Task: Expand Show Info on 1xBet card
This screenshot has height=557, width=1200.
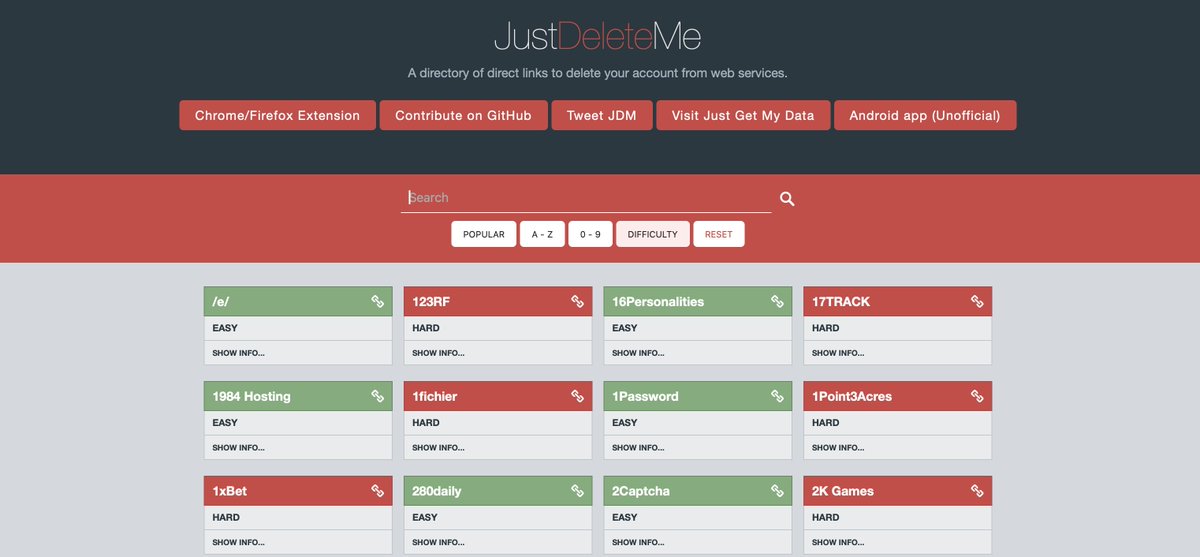Action: 238,543
